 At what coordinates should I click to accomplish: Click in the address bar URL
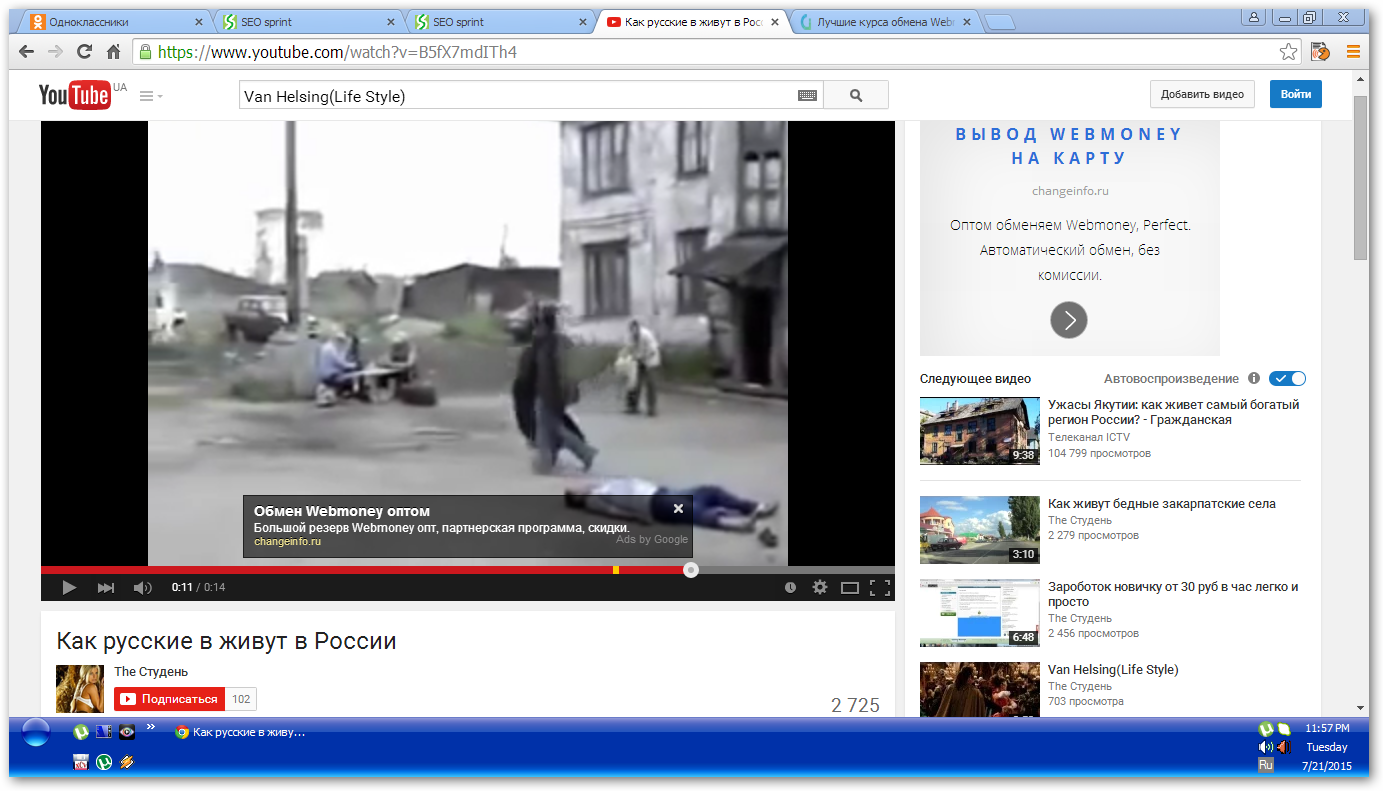(337, 52)
